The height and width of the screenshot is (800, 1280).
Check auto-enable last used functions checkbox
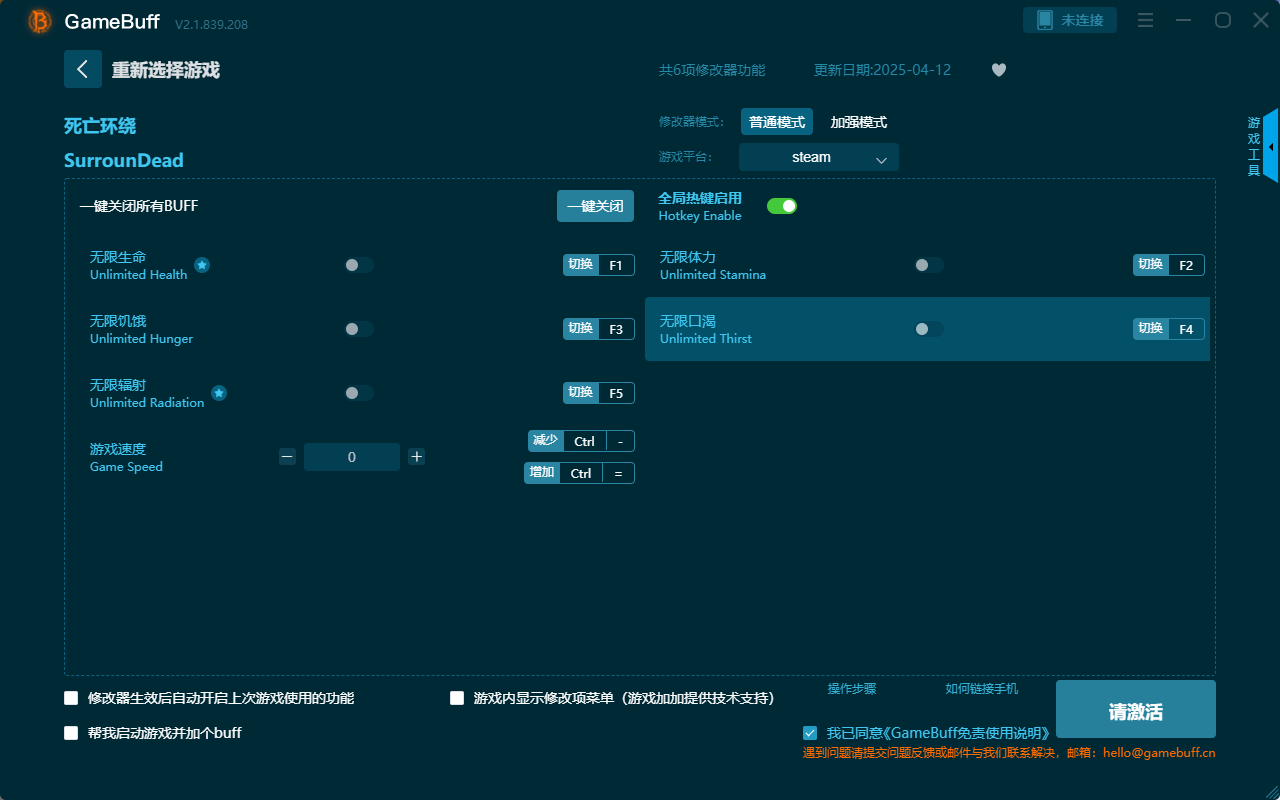71,698
